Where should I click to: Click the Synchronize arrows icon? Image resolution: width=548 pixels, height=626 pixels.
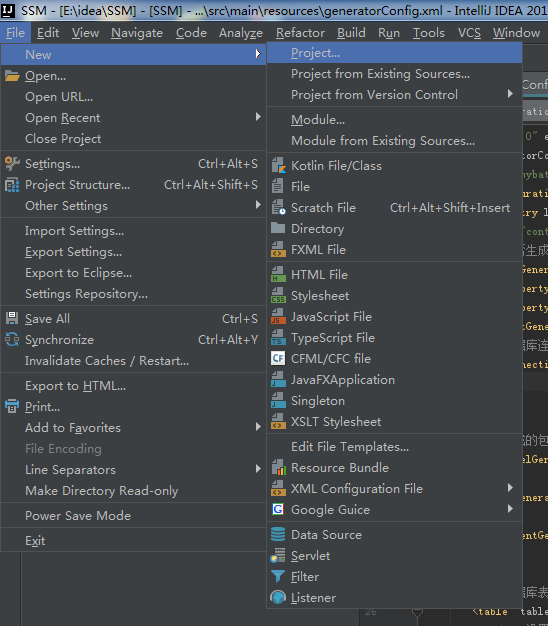(12, 339)
